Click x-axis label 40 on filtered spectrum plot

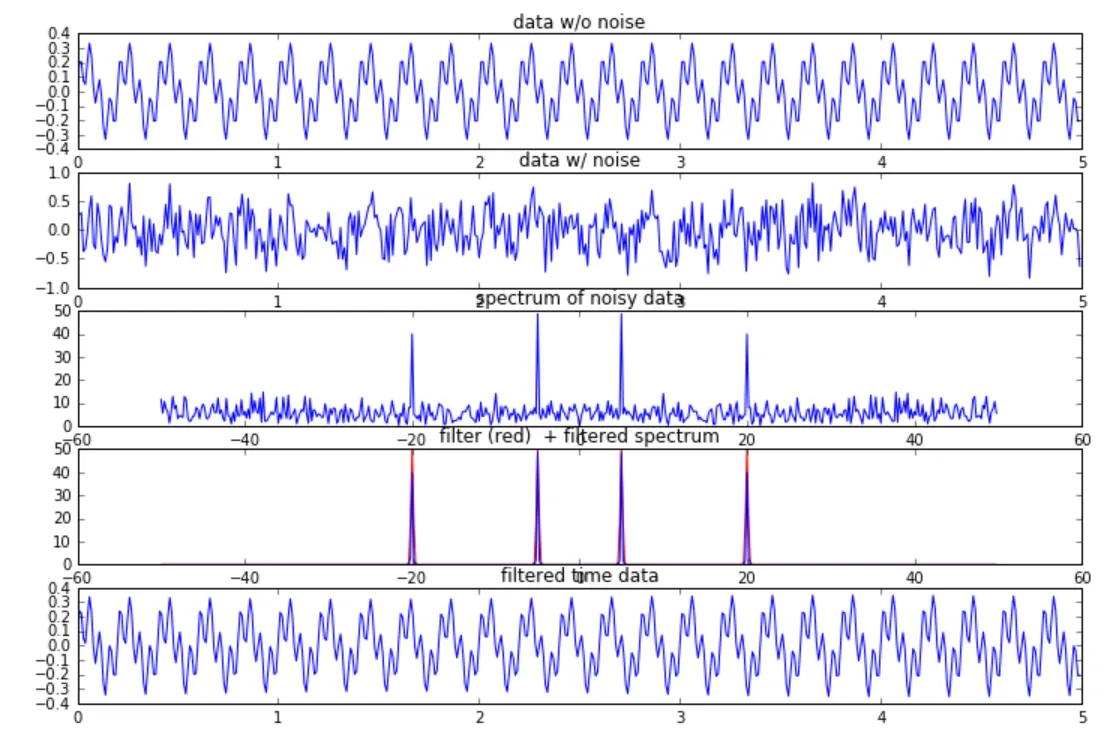[x=914, y=578]
